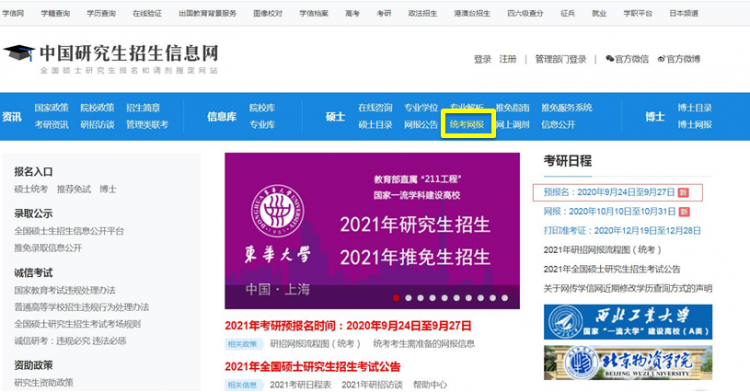This screenshot has height=392, width=750.
Task: Open 2021年全国硕士研究生招生考试公告 red headline
Action: click(x=312, y=367)
